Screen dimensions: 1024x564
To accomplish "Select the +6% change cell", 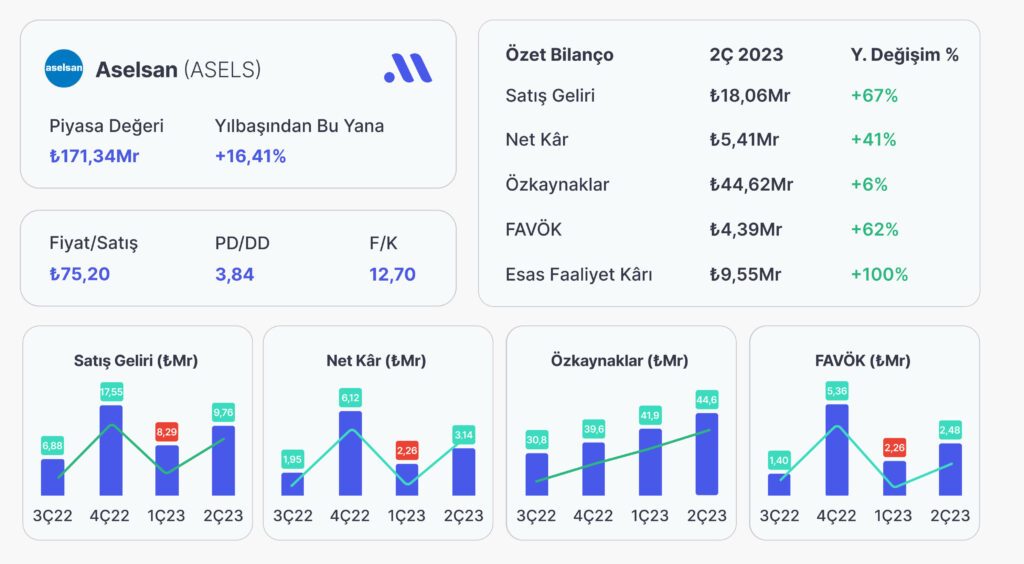I will click(869, 185).
